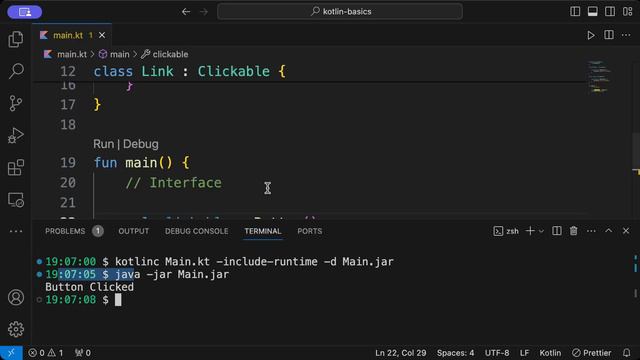Image resolution: width=640 pixels, height=360 pixels.
Task: Click the code minimap
Action: pos(599,77)
